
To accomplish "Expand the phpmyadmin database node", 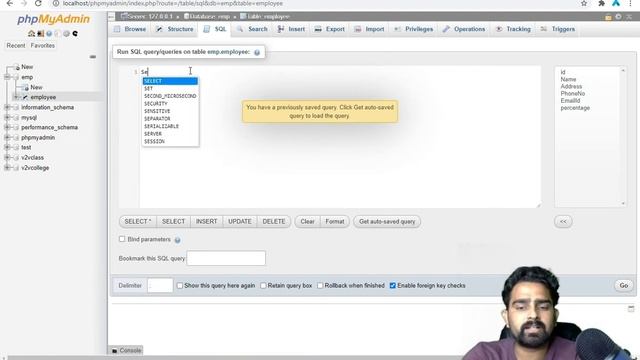I will coord(7,138).
